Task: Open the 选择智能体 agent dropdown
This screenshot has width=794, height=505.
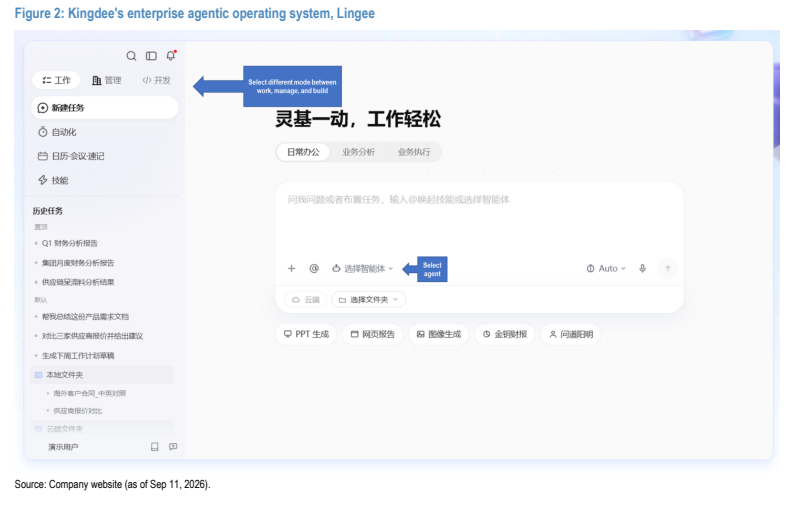Action: click(363, 268)
